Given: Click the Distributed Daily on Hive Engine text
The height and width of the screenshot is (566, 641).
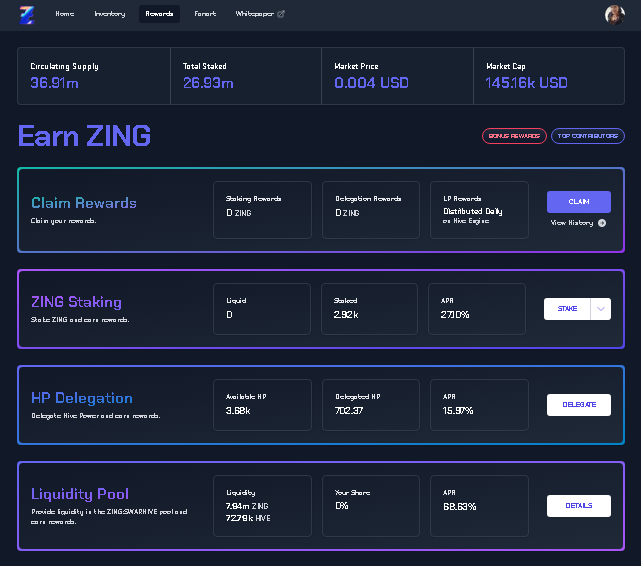Looking at the screenshot, I should click(473, 216).
